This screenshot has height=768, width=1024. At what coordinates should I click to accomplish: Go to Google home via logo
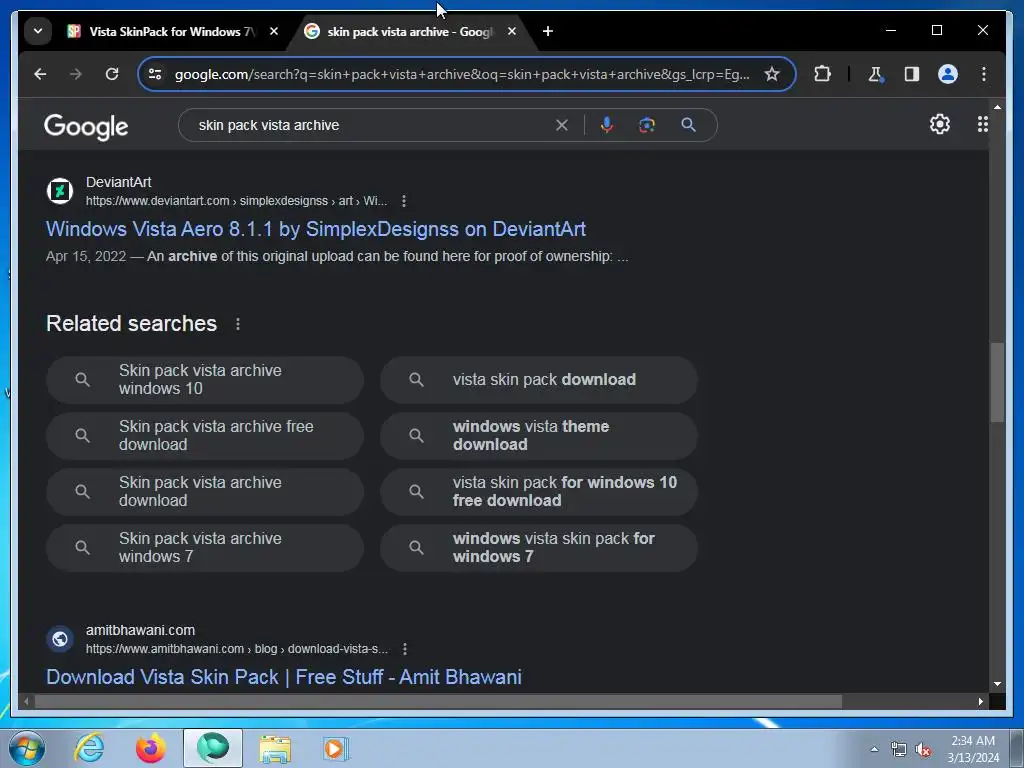[x=86, y=127]
